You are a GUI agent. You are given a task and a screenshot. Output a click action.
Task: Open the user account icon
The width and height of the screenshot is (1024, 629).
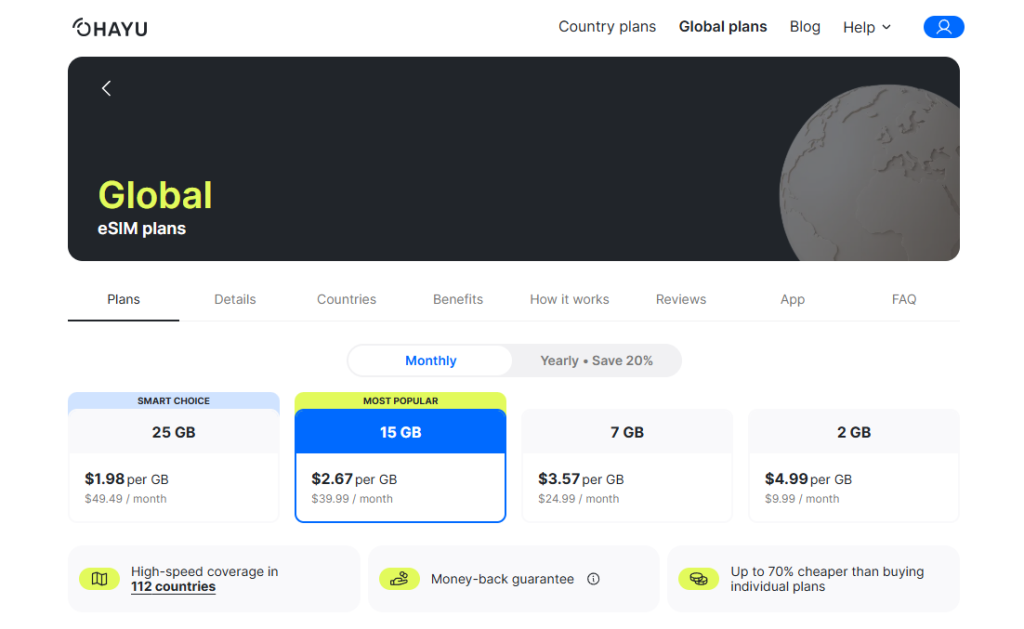(943, 27)
